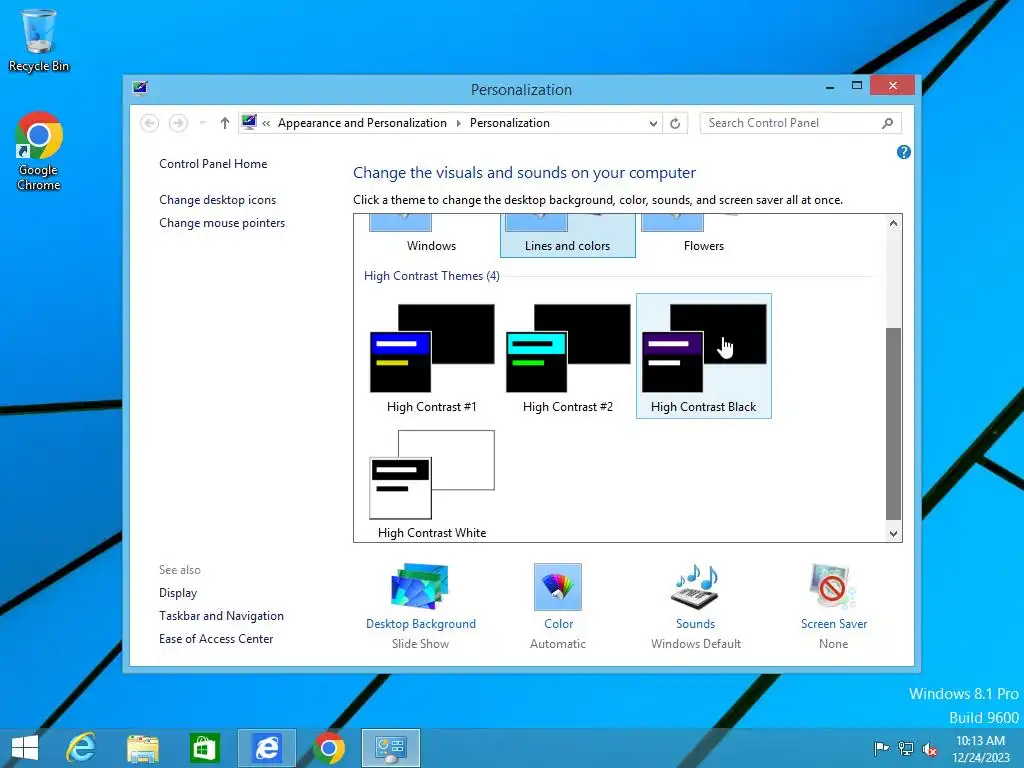
Task: Click the address bar Control Panel icon
Action: pyautogui.click(x=249, y=122)
